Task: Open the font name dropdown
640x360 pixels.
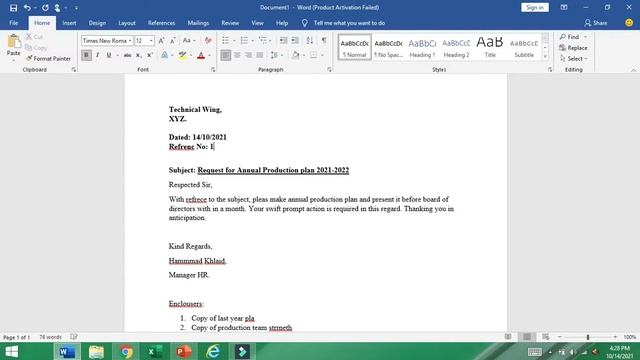Action: tap(130, 40)
